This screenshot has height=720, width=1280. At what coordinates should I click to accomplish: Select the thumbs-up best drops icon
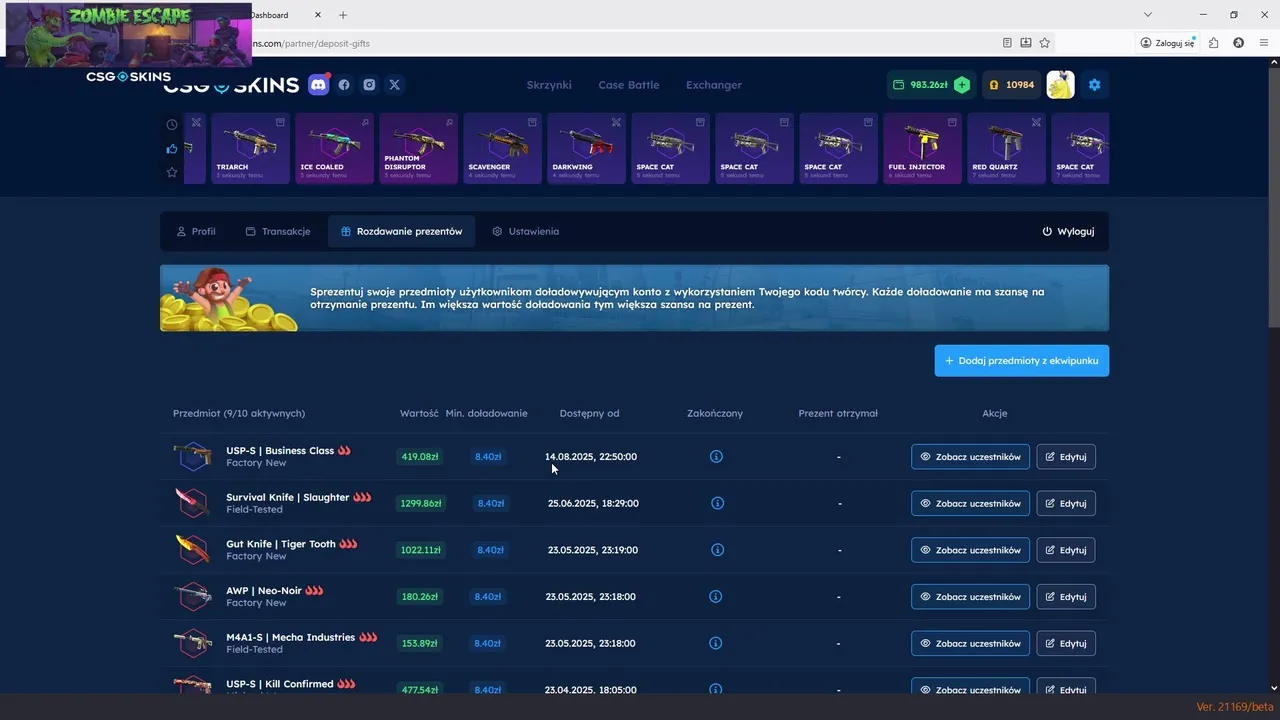coord(172,149)
